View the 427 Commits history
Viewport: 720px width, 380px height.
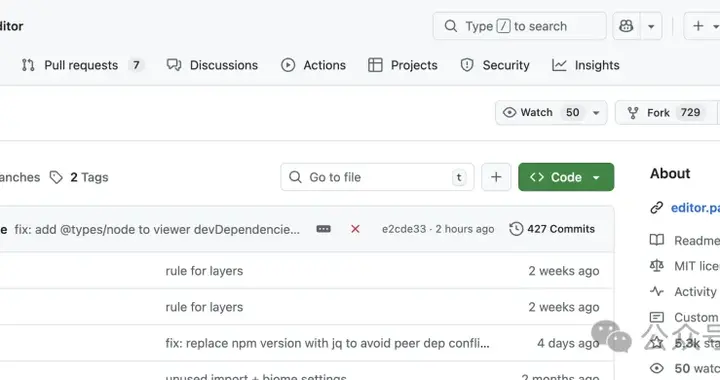[552, 229]
